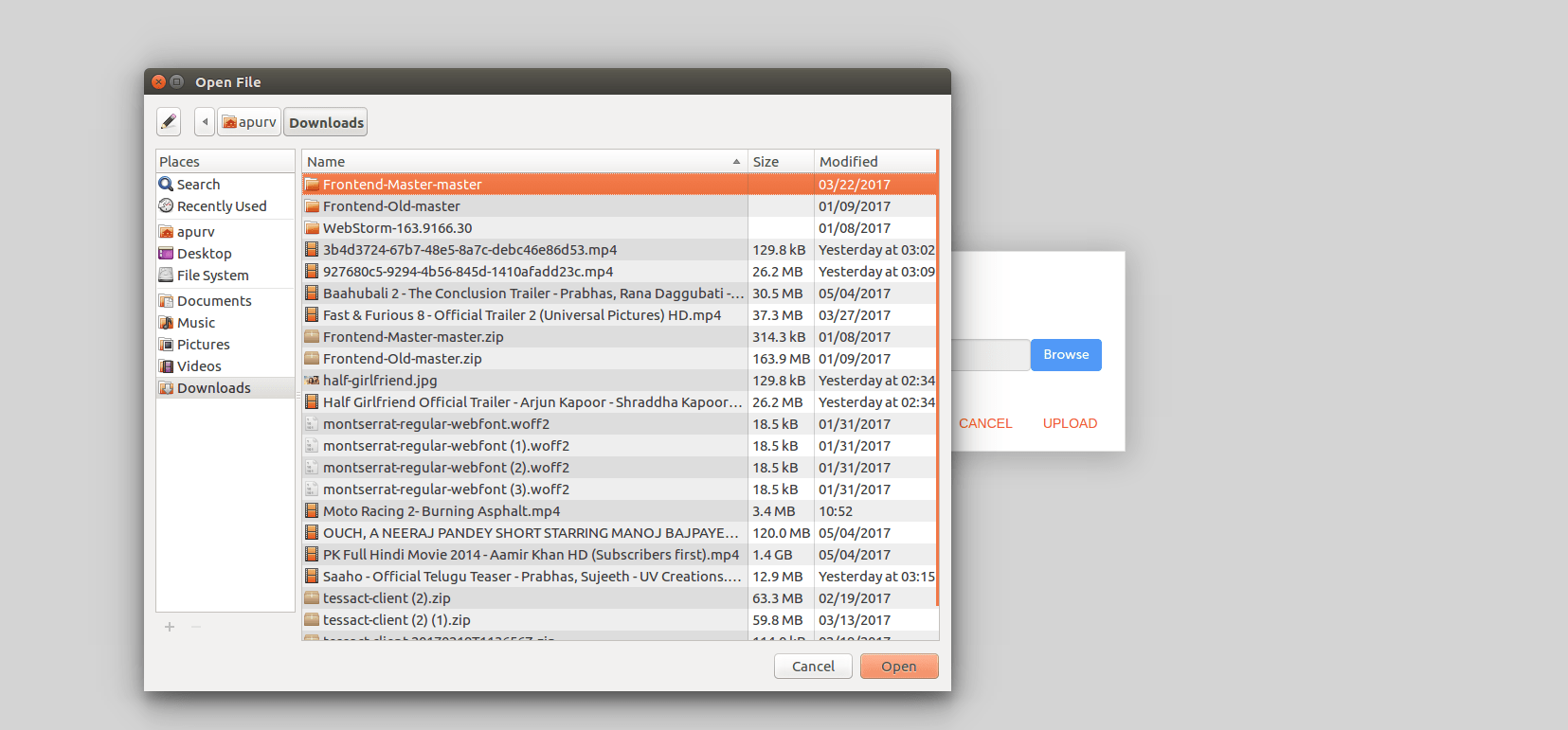The image size is (1568, 730).
Task: Click the Cancel button in Open File dialog
Action: pyautogui.click(x=813, y=667)
